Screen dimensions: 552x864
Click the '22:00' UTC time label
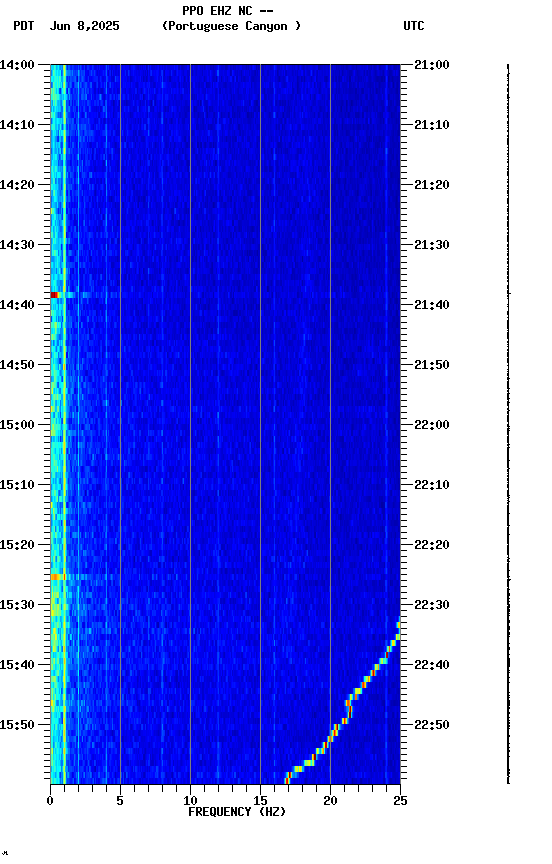(x=432, y=425)
